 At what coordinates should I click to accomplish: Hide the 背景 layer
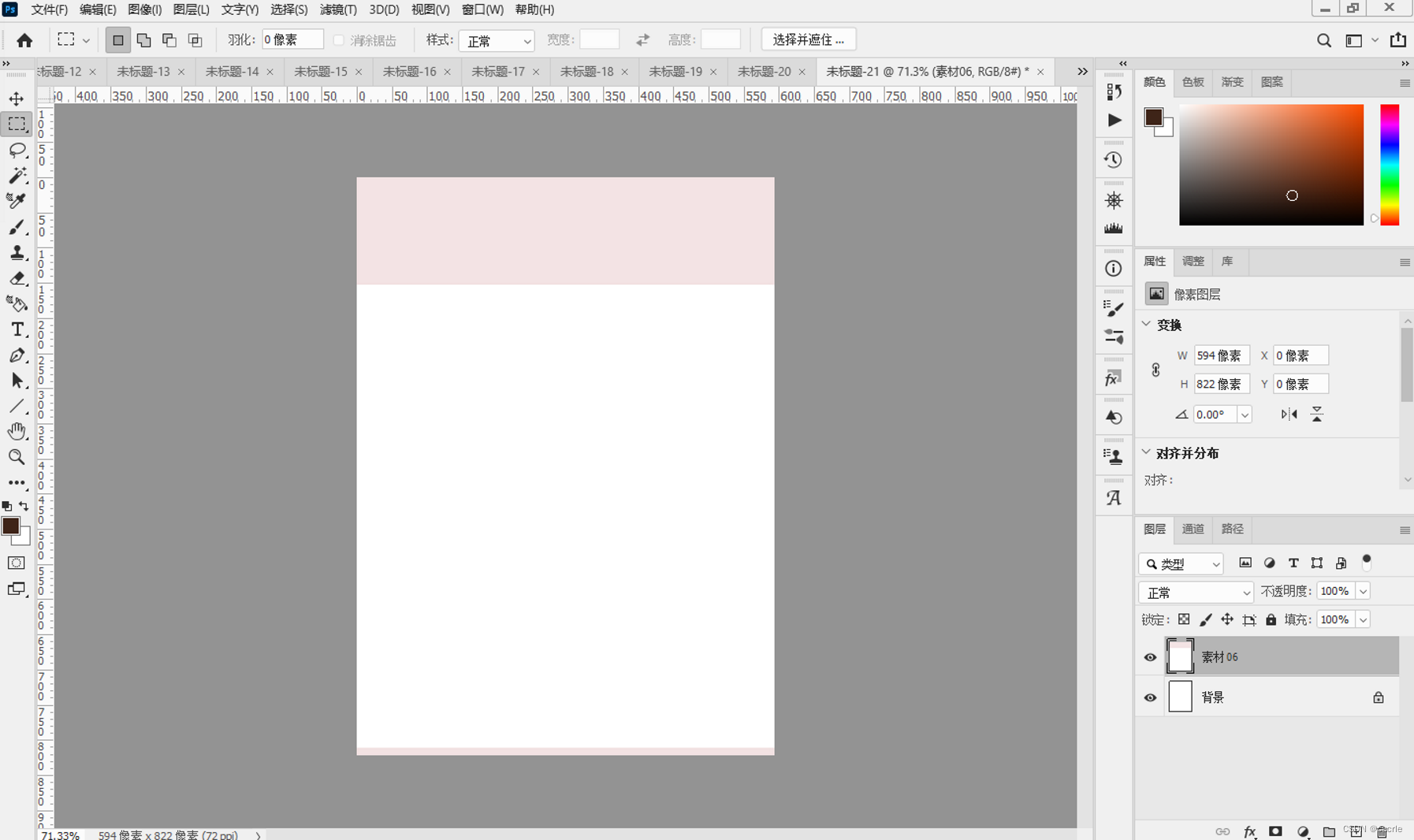point(1150,697)
